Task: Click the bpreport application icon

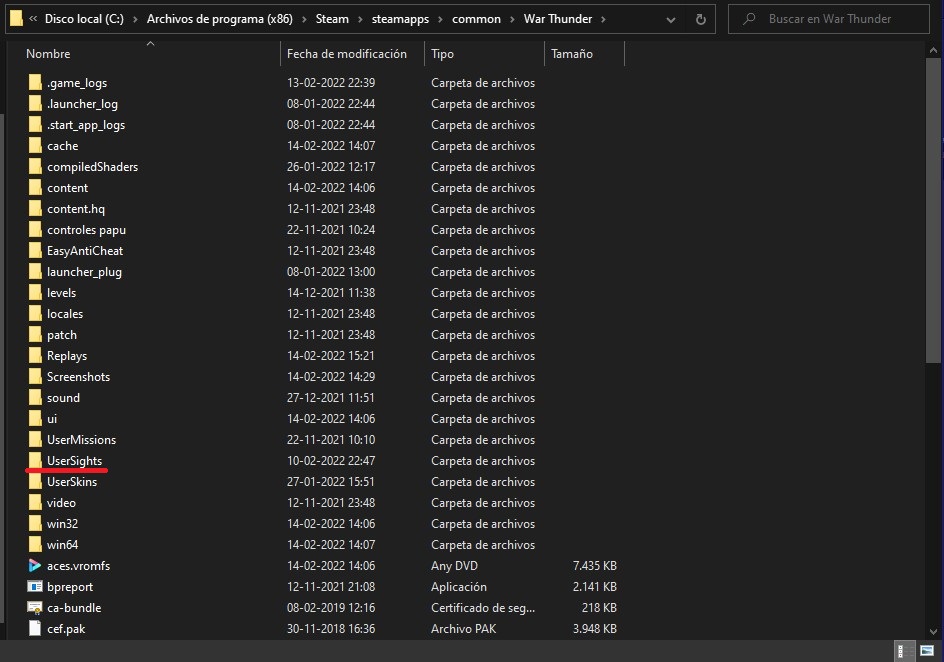Action: 35,587
